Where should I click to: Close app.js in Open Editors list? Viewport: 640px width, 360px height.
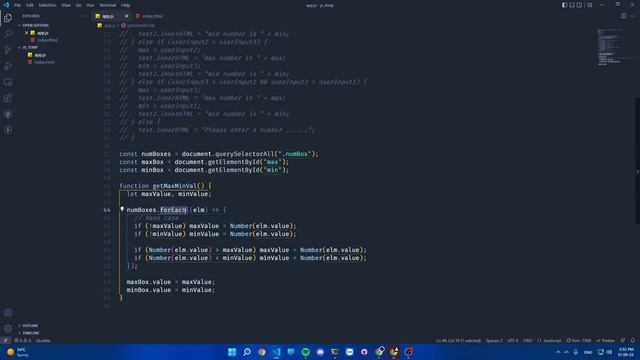point(27,33)
